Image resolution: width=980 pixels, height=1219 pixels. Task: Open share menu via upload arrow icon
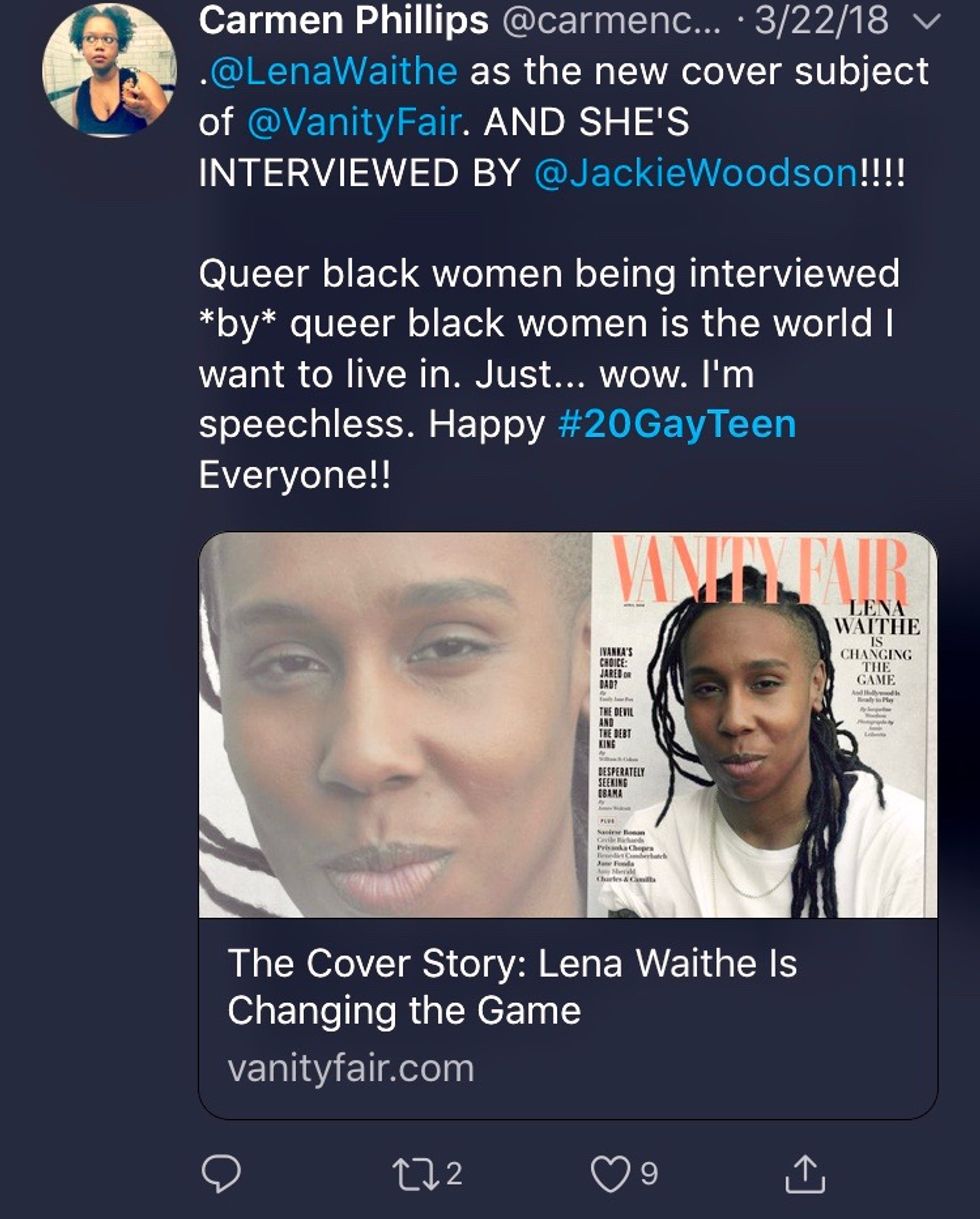click(x=804, y=1173)
